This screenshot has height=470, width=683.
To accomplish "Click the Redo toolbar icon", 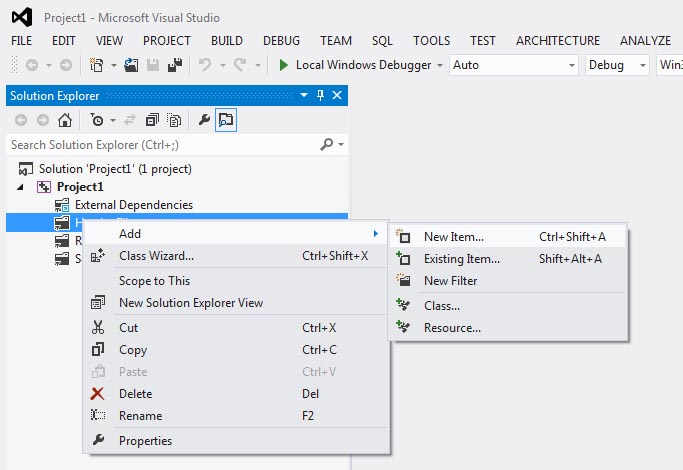I will tap(240, 65).
